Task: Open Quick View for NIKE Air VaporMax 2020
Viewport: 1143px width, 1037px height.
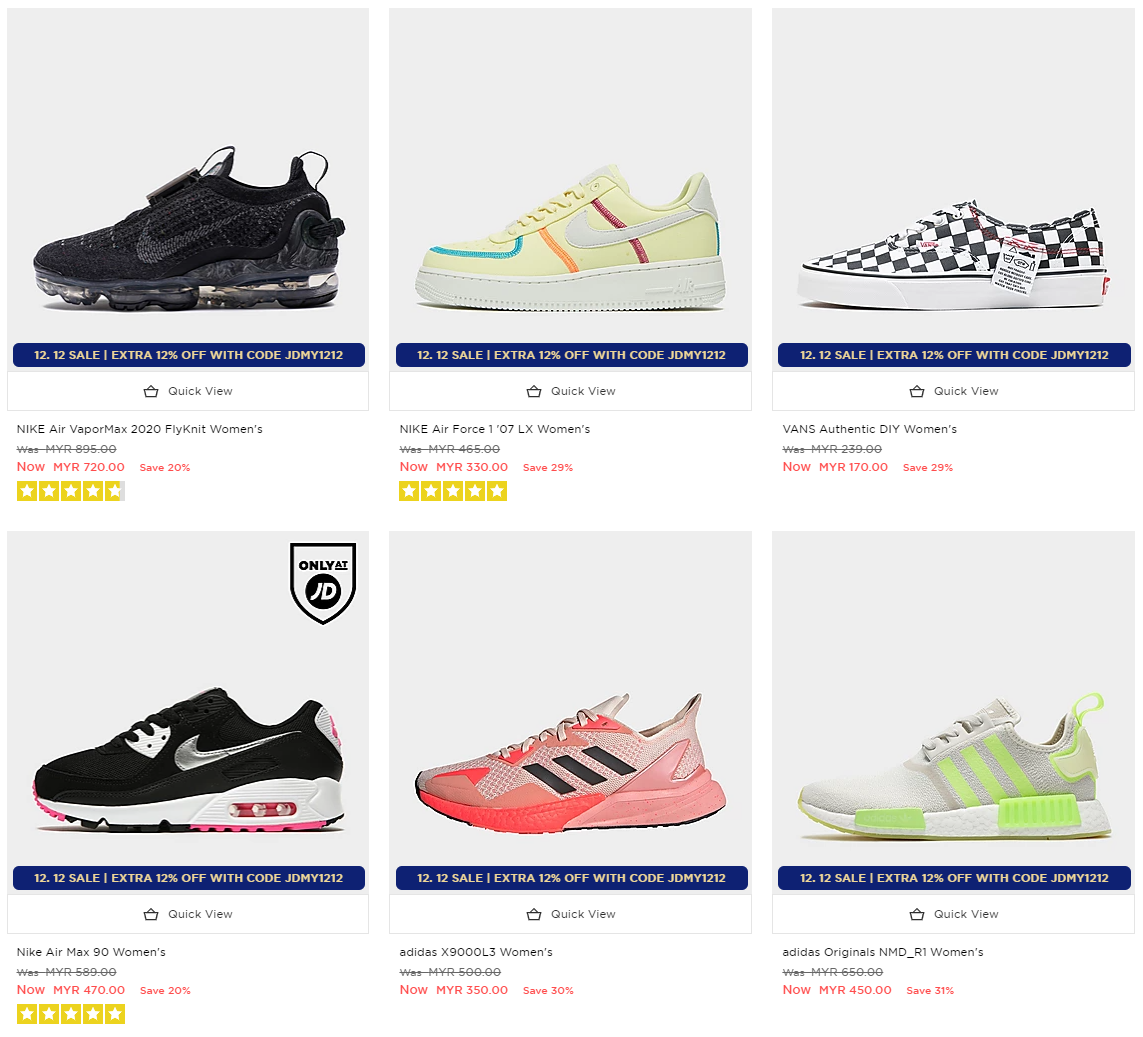Action: click(188, 391)
